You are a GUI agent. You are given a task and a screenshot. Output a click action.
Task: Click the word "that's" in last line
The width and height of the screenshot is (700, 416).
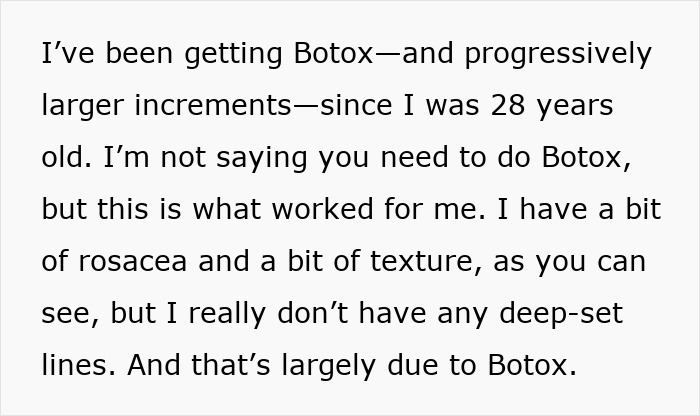click(231, 365)
